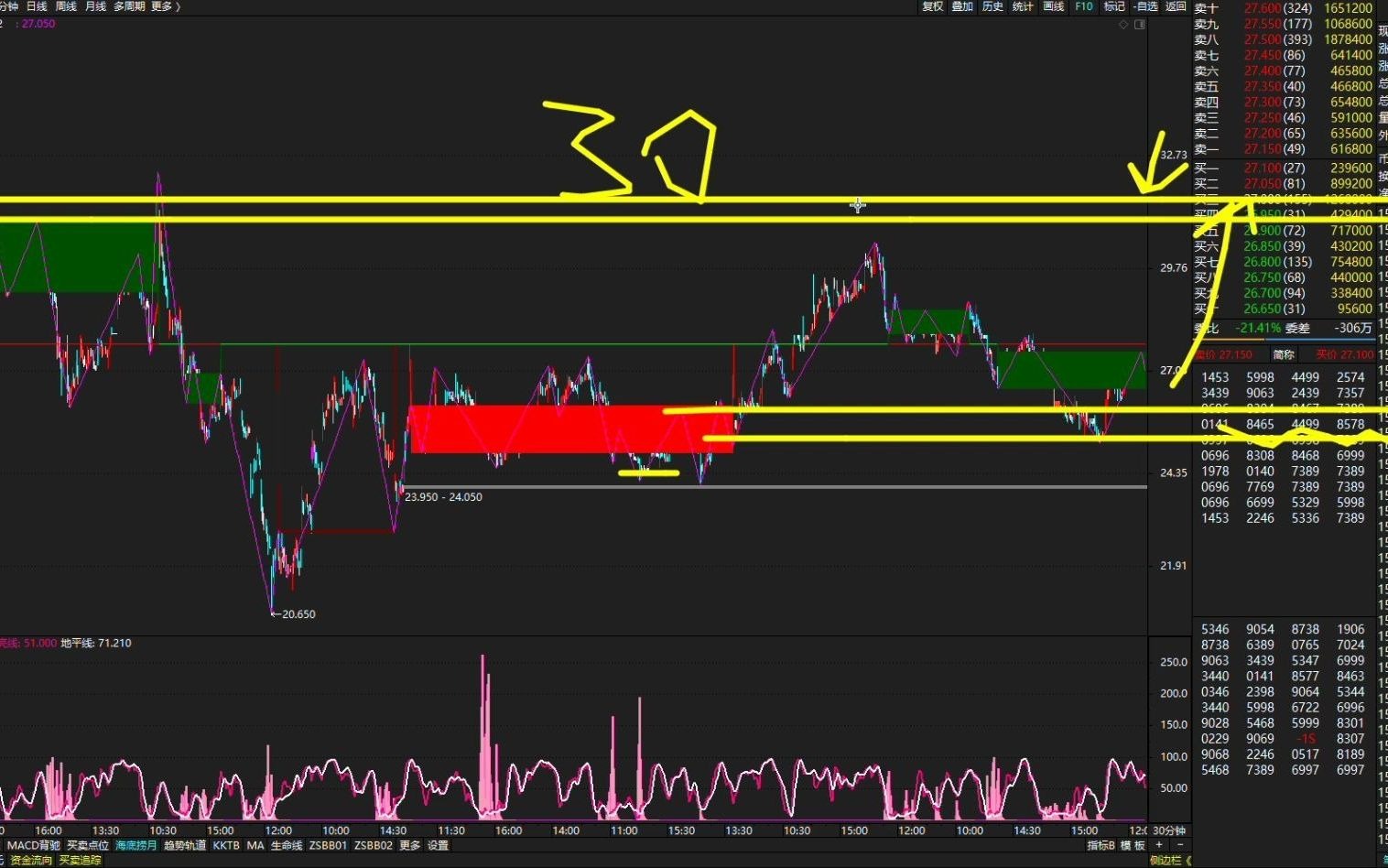Screen dimensions: 1388x868
Task: Click the 返回 back button
Action: [1176, 6]
